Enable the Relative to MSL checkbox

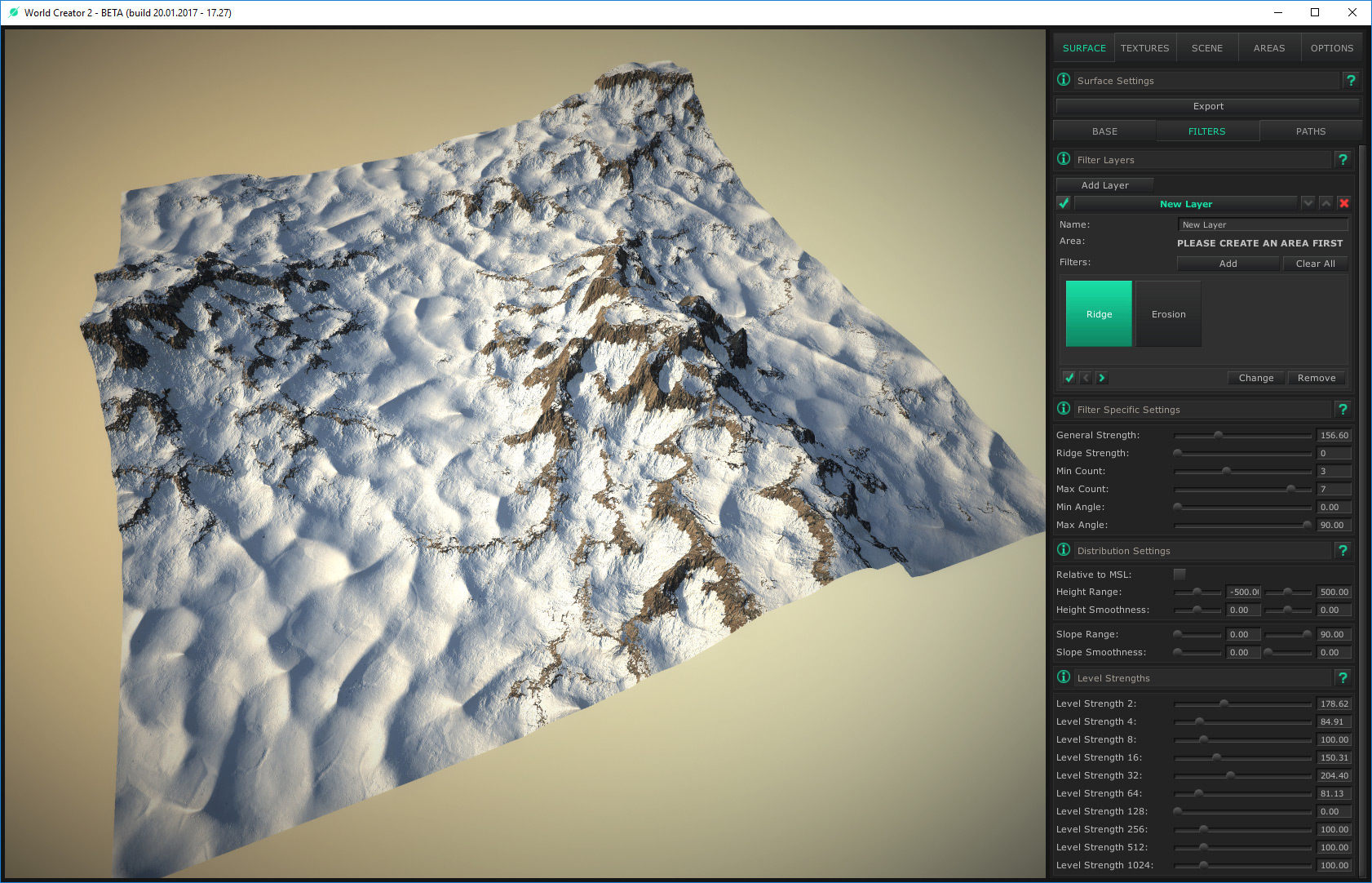tap(1179, 575)
